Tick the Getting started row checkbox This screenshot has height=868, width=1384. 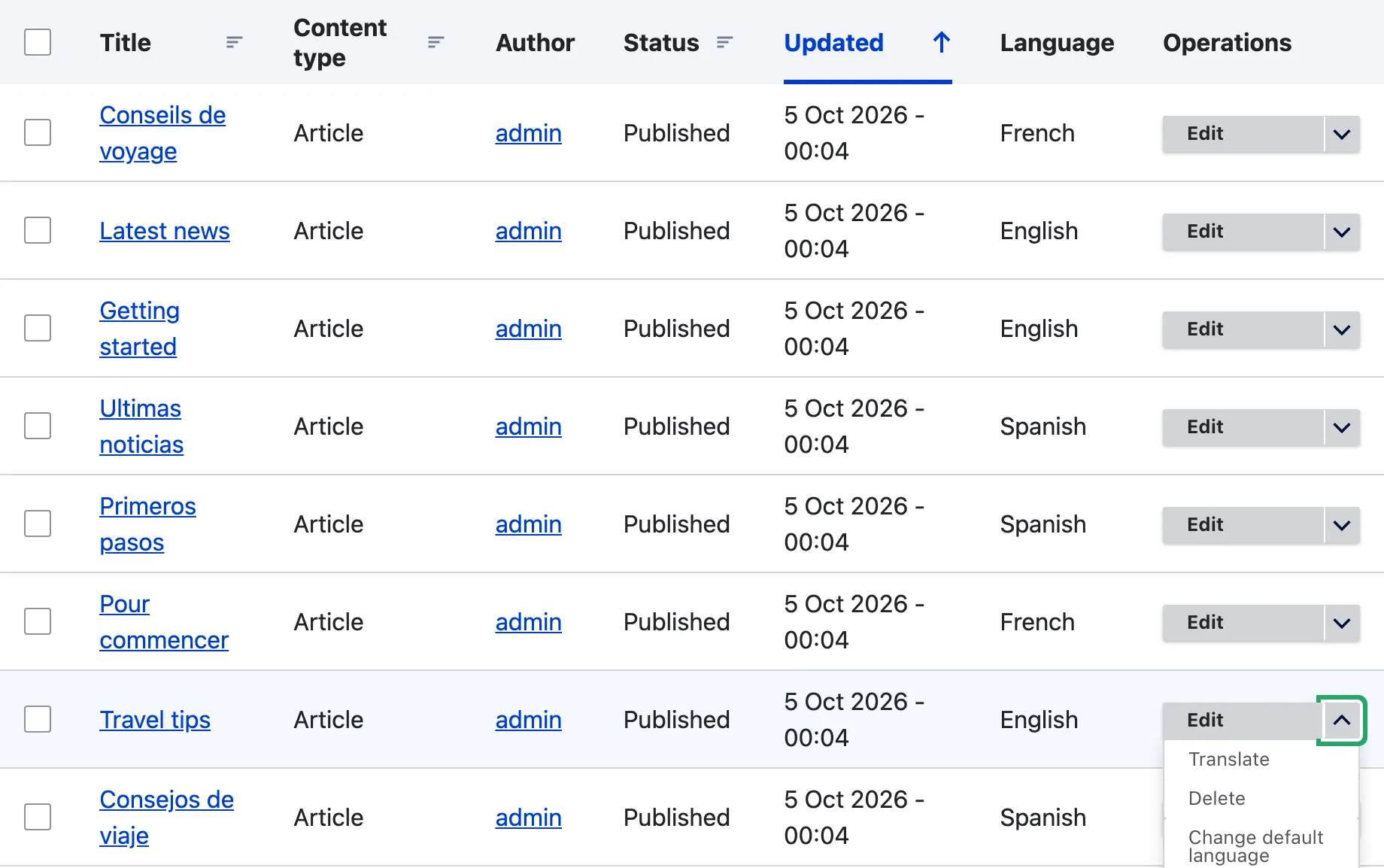pos(38,328)
